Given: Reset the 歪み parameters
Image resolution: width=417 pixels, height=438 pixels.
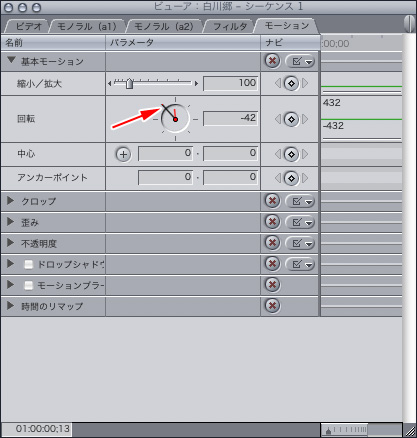Looking at the screenshot, I should pos(272,222).
